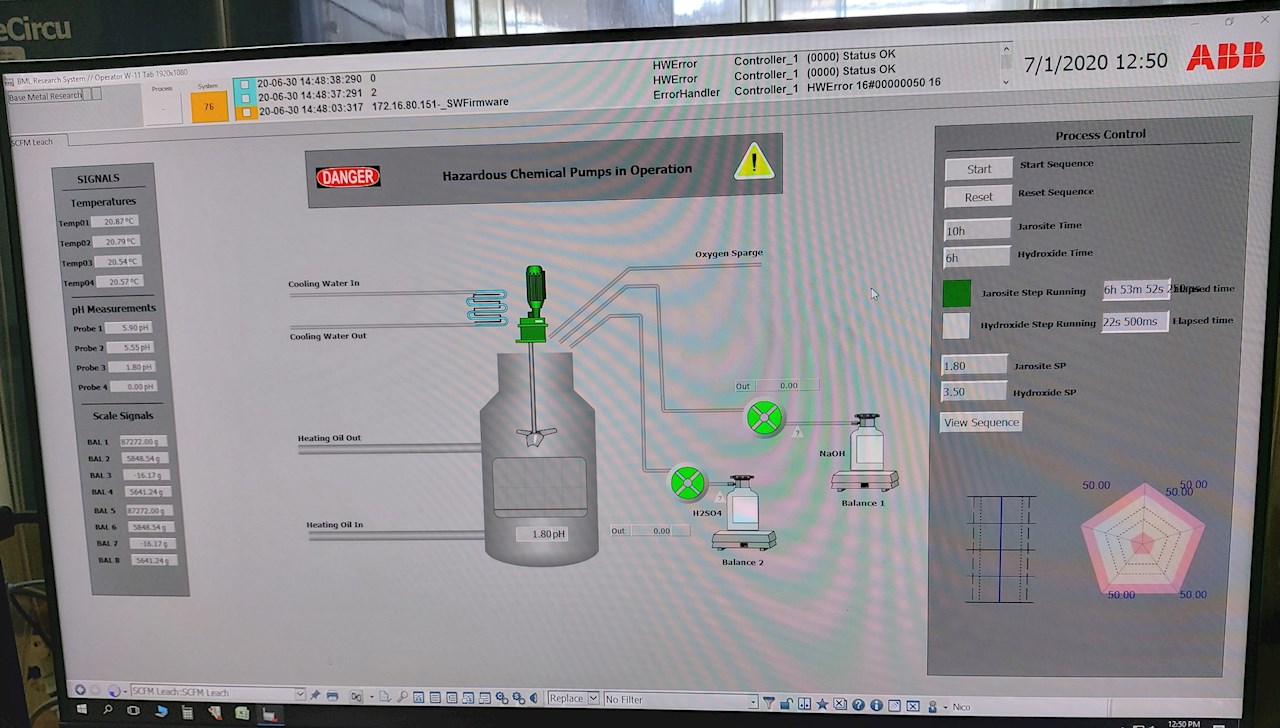Open the No Filter dropdown

click(x=753, y=702)
